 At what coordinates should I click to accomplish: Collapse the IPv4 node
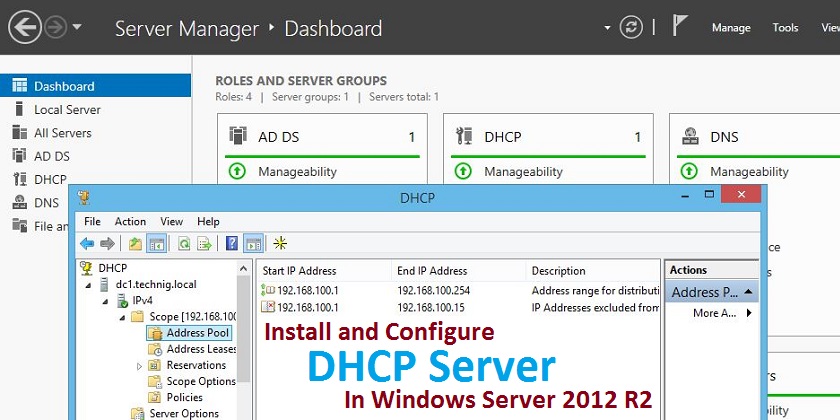click(x=106, y=301)
